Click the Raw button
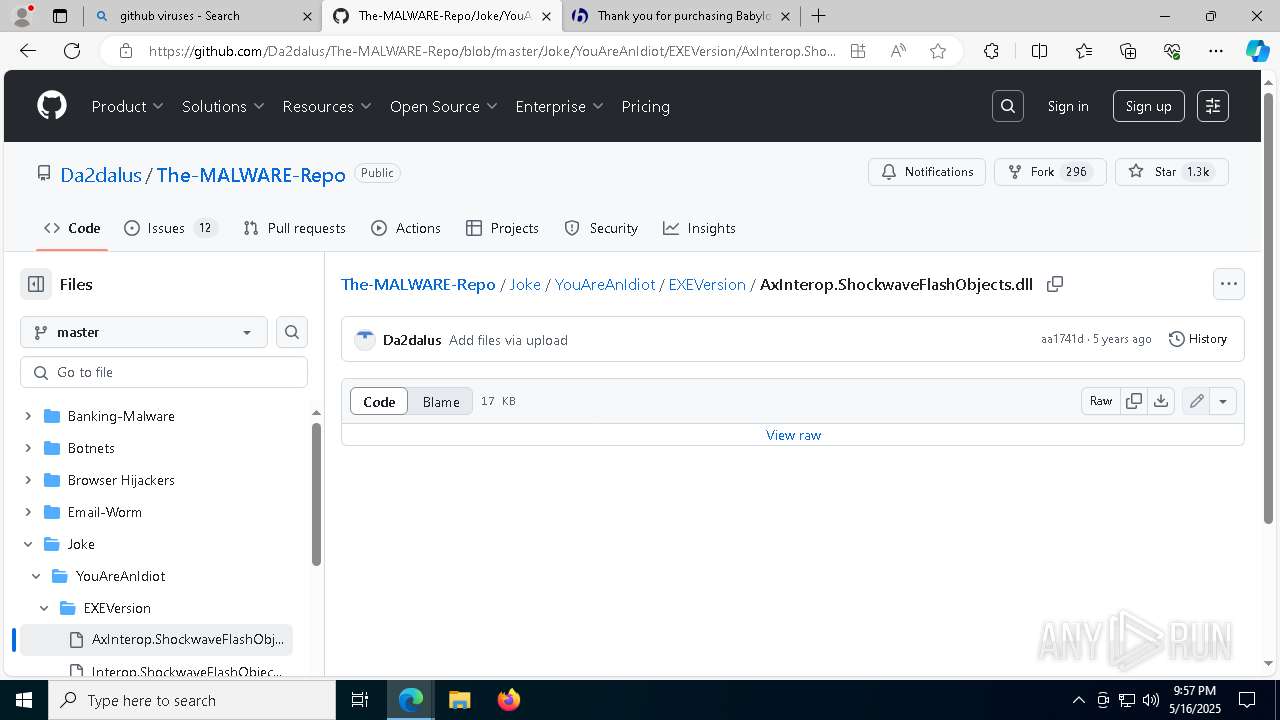This screenshot has width=1280, height=720. click(1101, 401)
